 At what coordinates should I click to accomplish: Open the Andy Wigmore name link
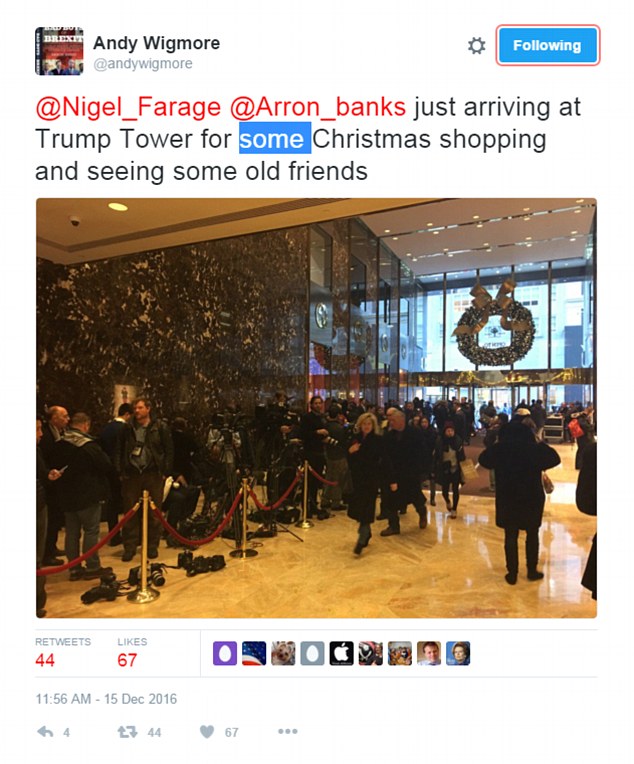156,43
